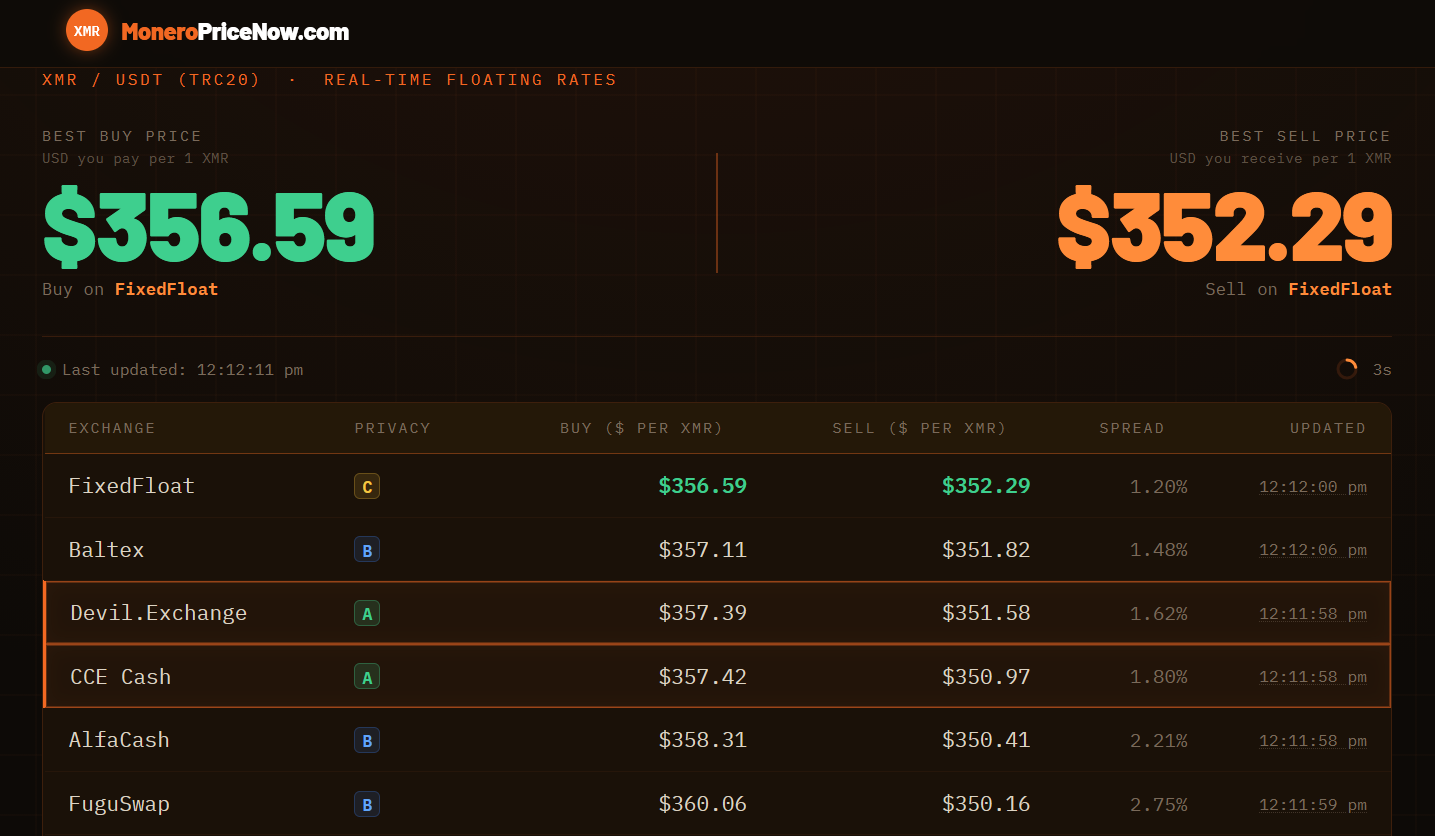This screenshot has width=1435, height=836.
Task: Click the 1.48% spread value
Action: tap(1159, 550)
